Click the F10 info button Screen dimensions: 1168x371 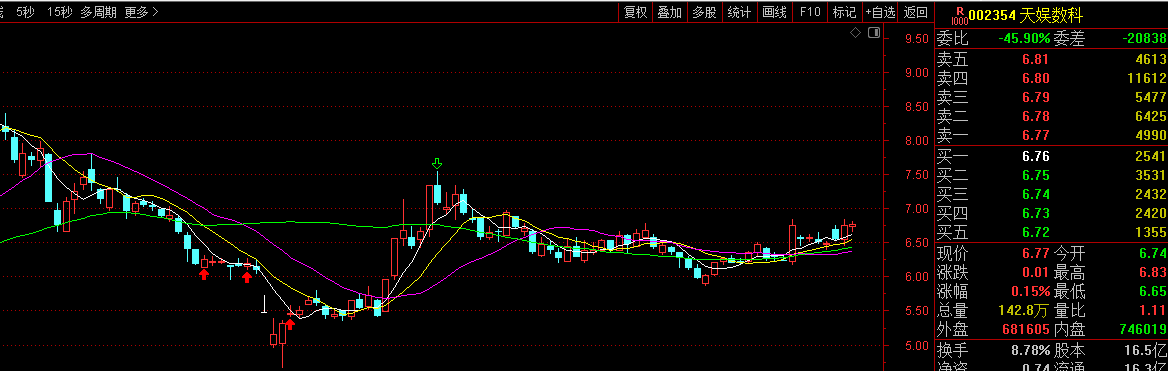(810, 12)
